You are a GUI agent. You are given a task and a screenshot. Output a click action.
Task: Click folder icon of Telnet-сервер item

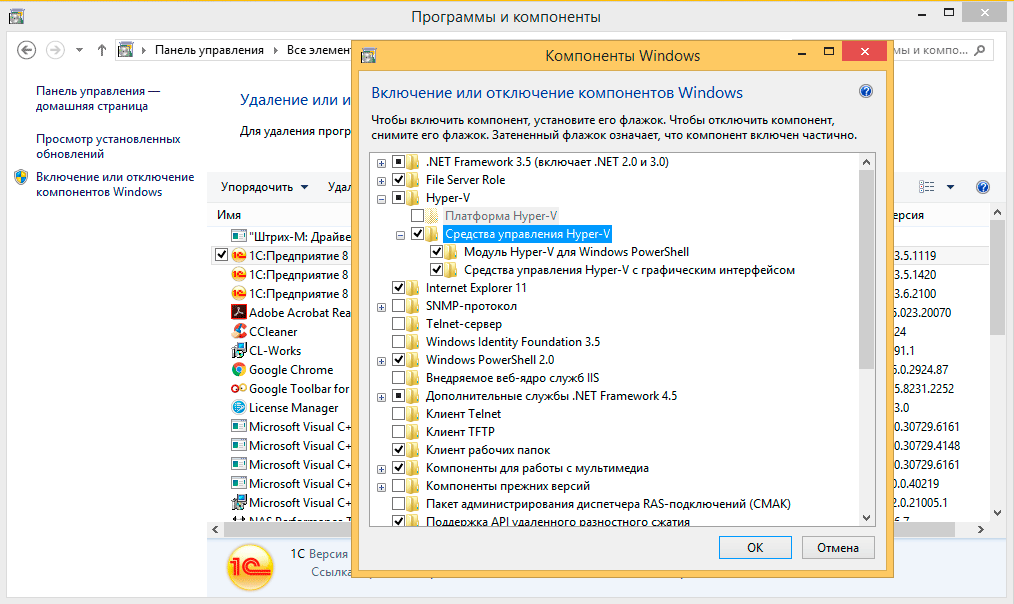pyautogui.click(x=413, y=323)
